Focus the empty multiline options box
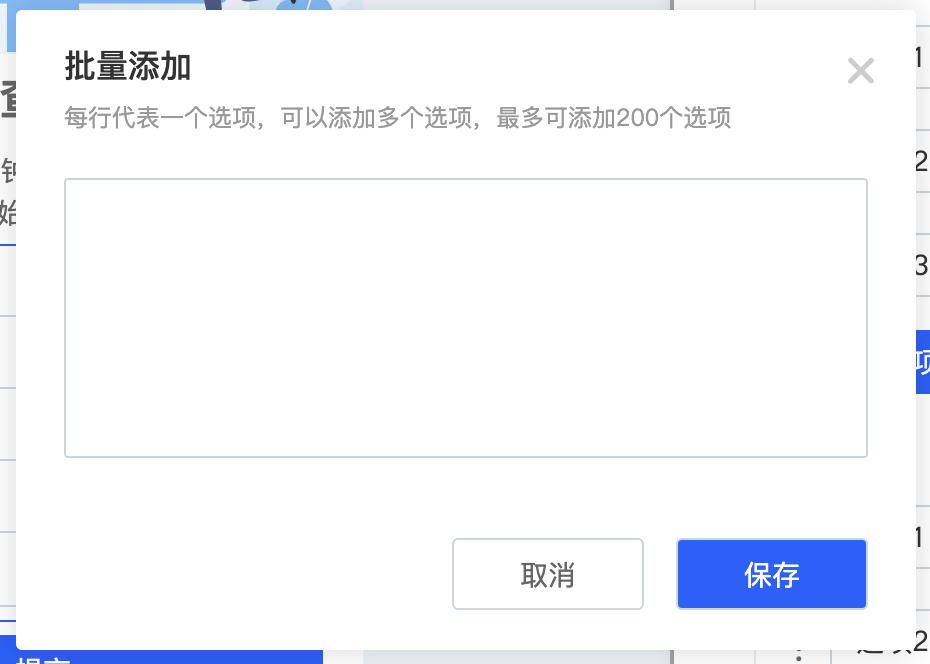This screenshot has width=930, height=664. 466,318
